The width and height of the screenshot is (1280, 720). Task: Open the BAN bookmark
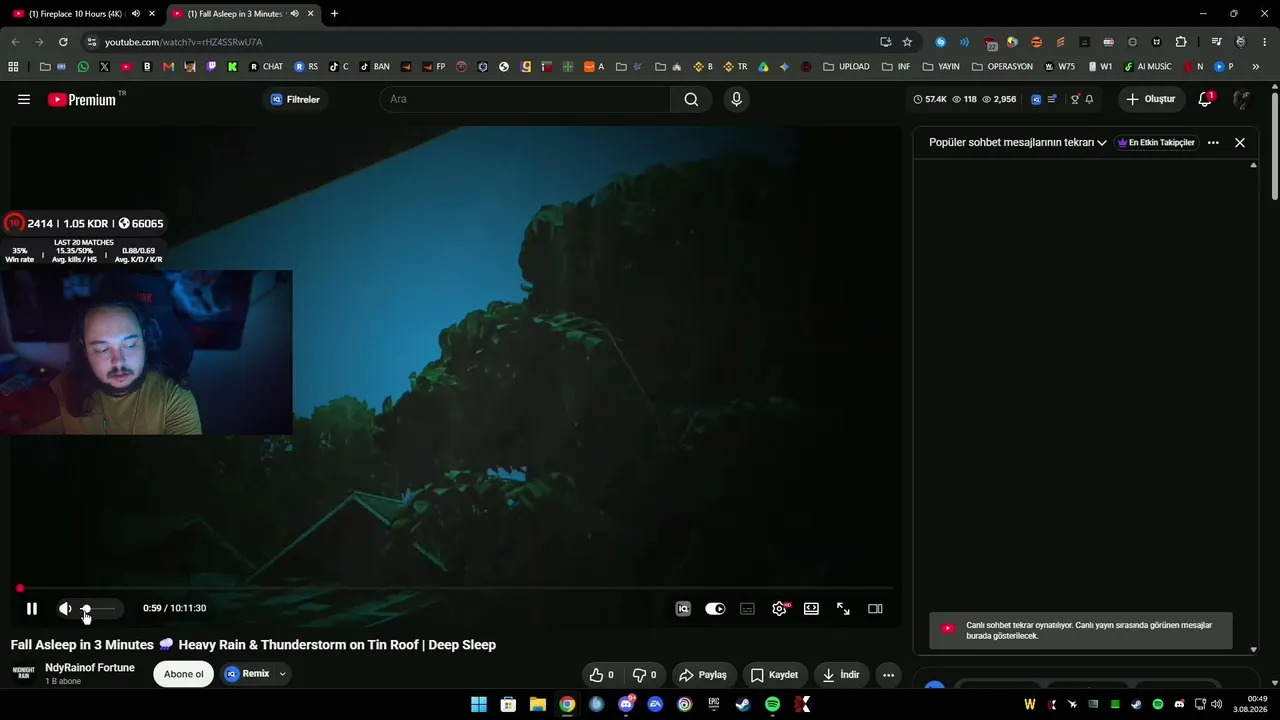click(x=374, y=67)
